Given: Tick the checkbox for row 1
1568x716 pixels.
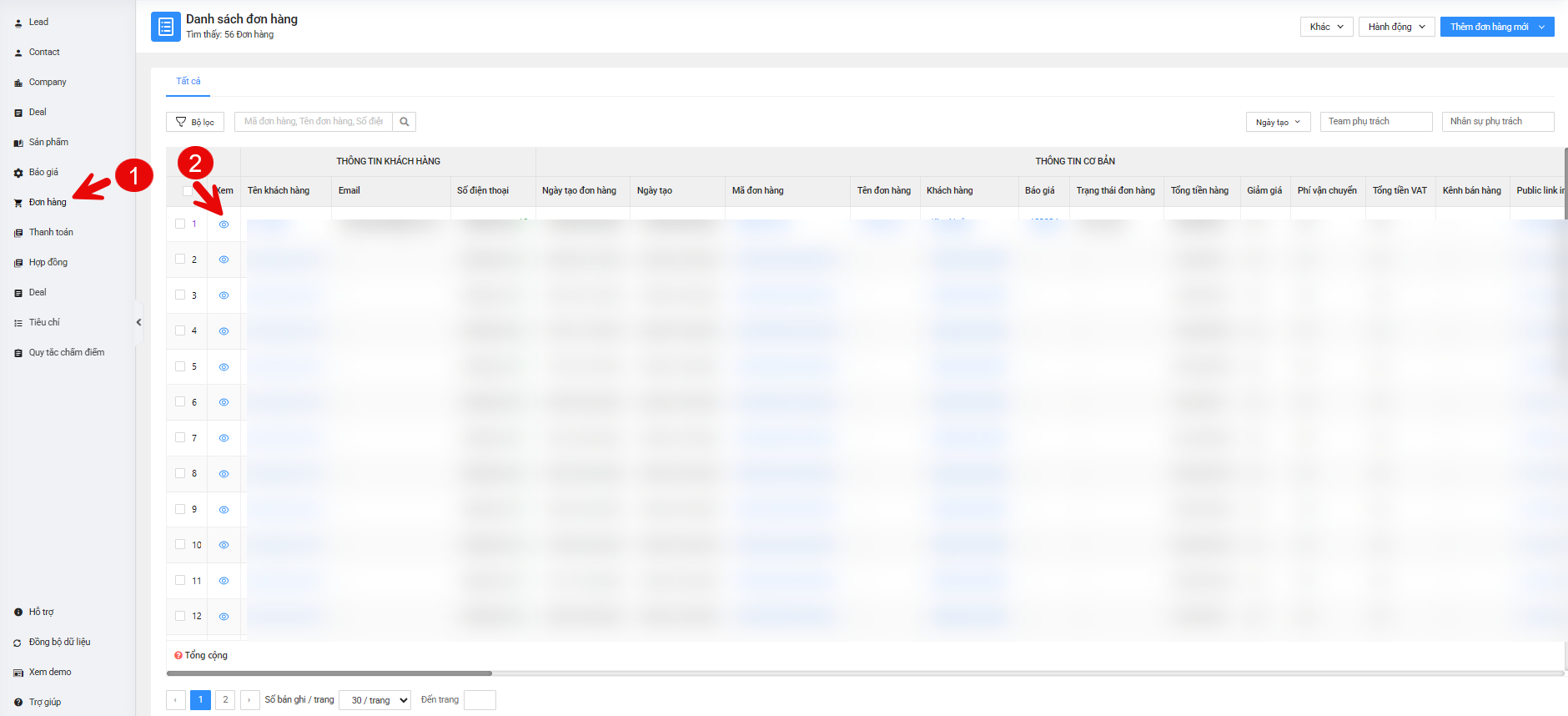Looking at the screenshot, I should (180, 224).
